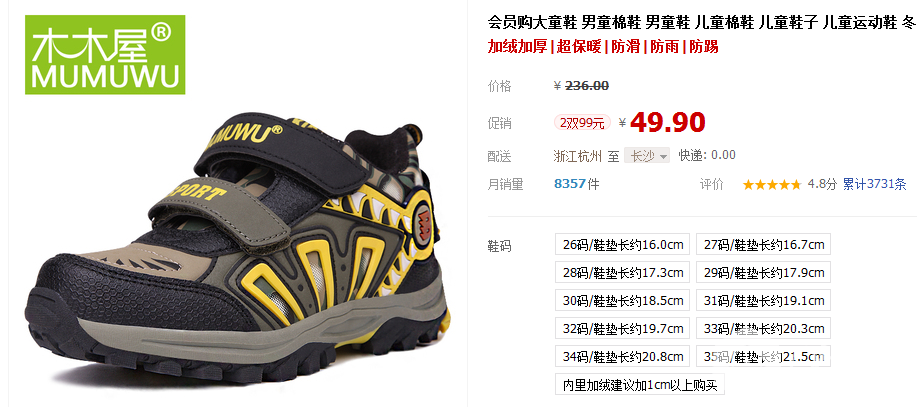Select the 33码 20.3cm size button
The width and height of the screenshot is (917, 407).
tap(763, 328)
